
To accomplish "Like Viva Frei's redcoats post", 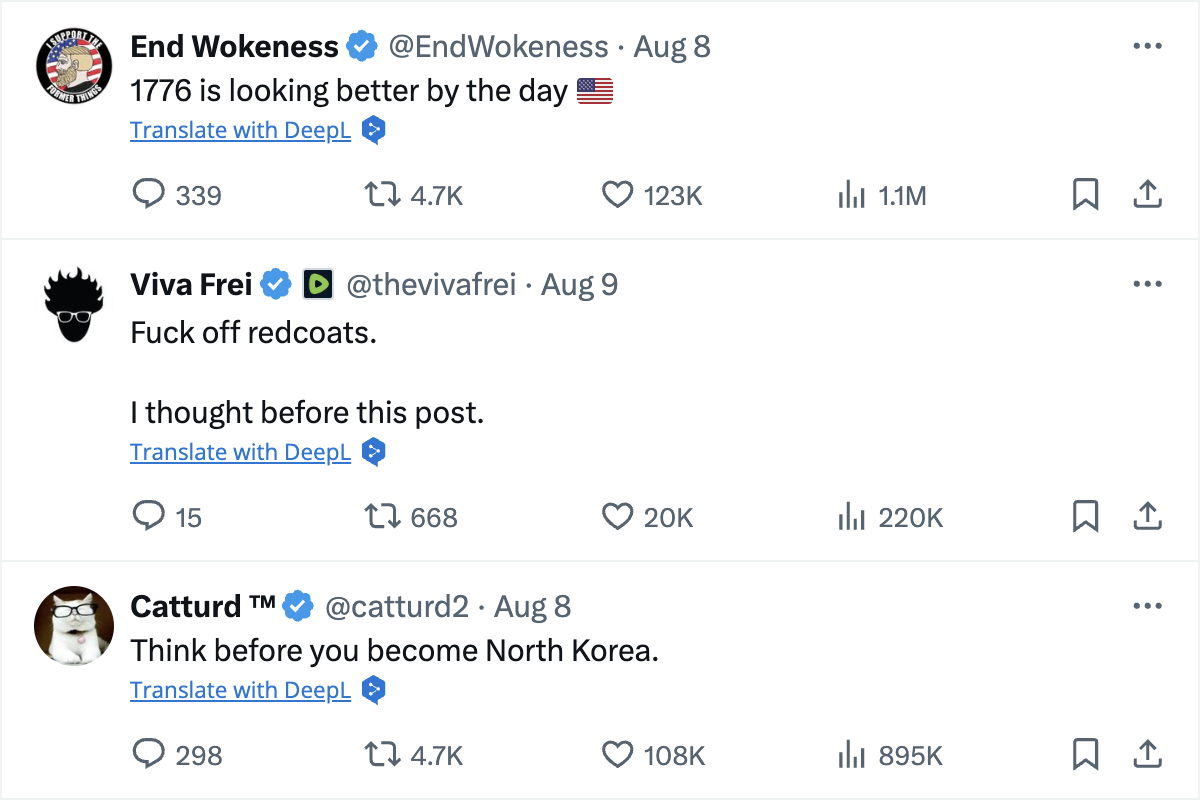I will click(617, 516).
